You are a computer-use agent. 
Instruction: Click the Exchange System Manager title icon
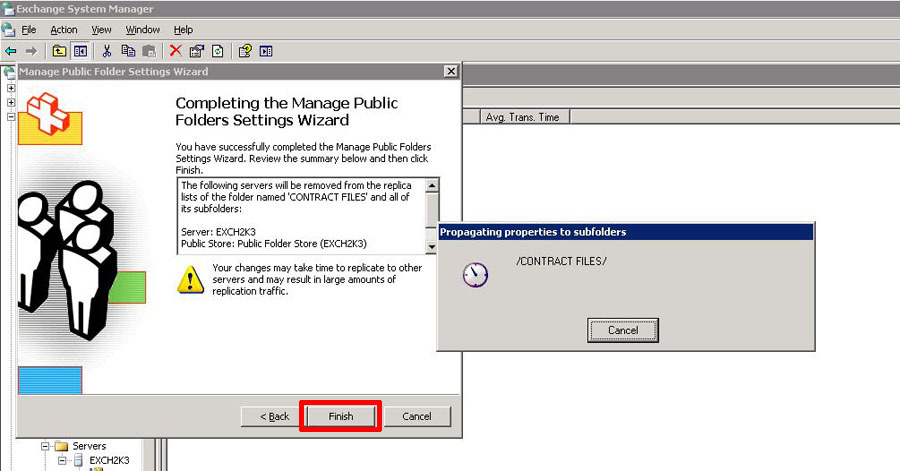point(7,9)
